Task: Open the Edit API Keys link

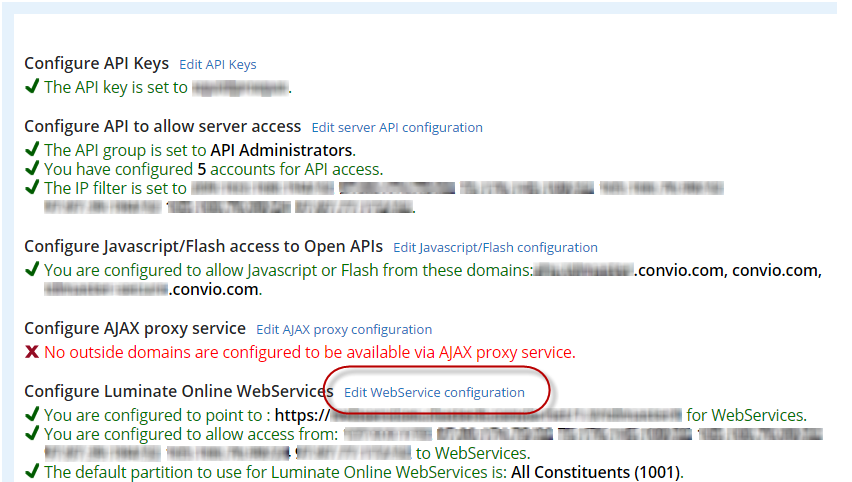Action: tap(217, 65)
